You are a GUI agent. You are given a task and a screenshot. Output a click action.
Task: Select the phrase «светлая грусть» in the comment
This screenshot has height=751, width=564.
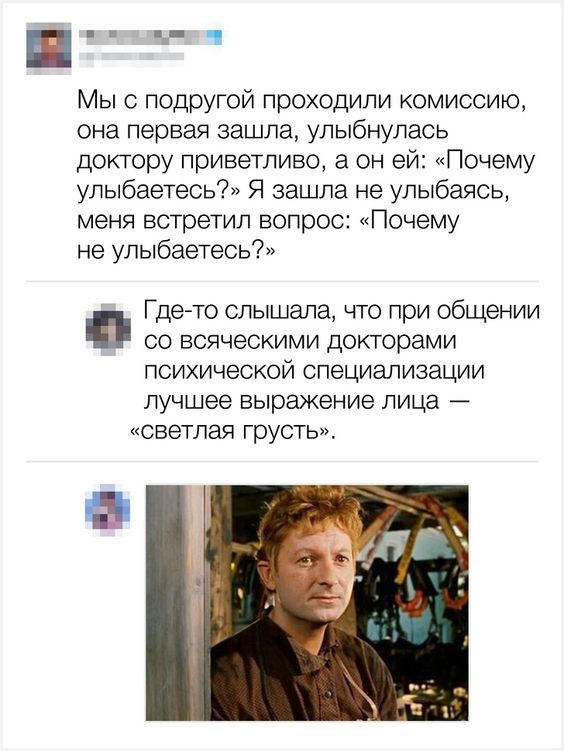tap(230, 431)
